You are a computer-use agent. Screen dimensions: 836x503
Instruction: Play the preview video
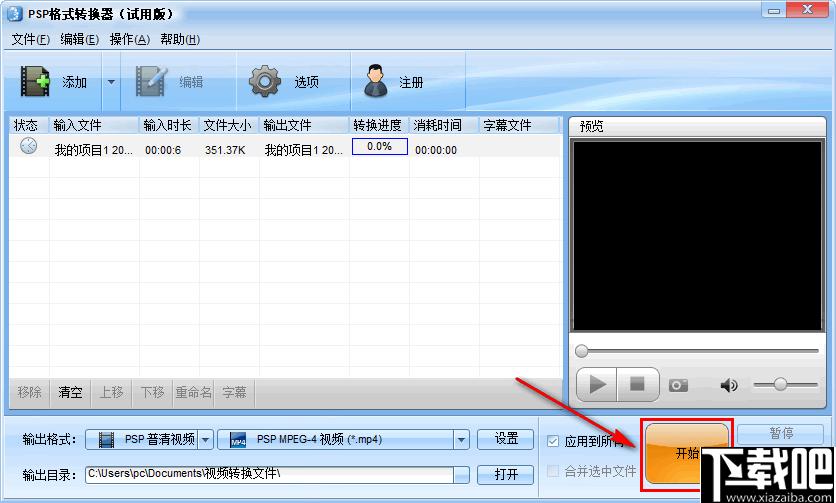597,385
